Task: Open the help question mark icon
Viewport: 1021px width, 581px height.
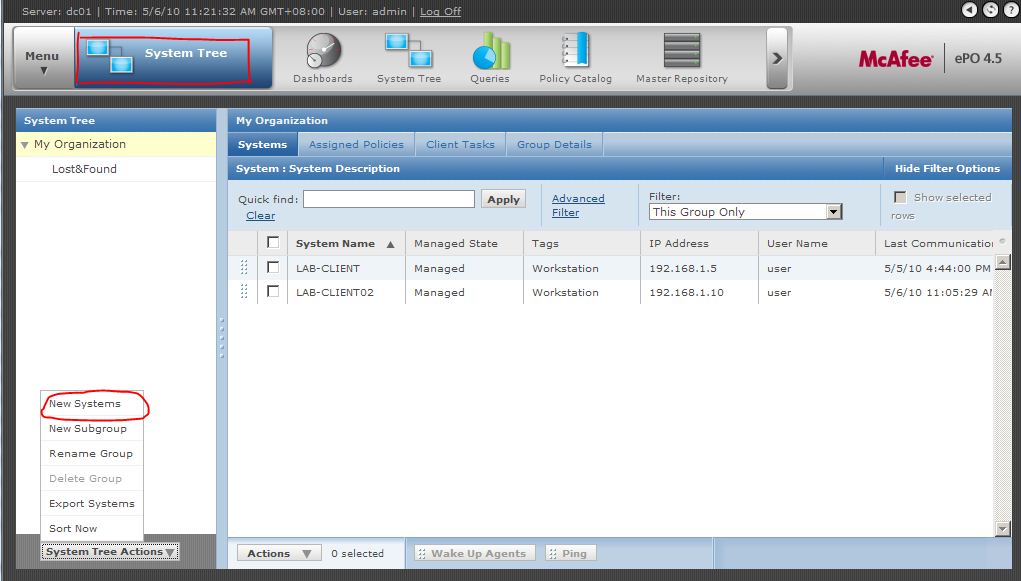Action: [1011, 8]
